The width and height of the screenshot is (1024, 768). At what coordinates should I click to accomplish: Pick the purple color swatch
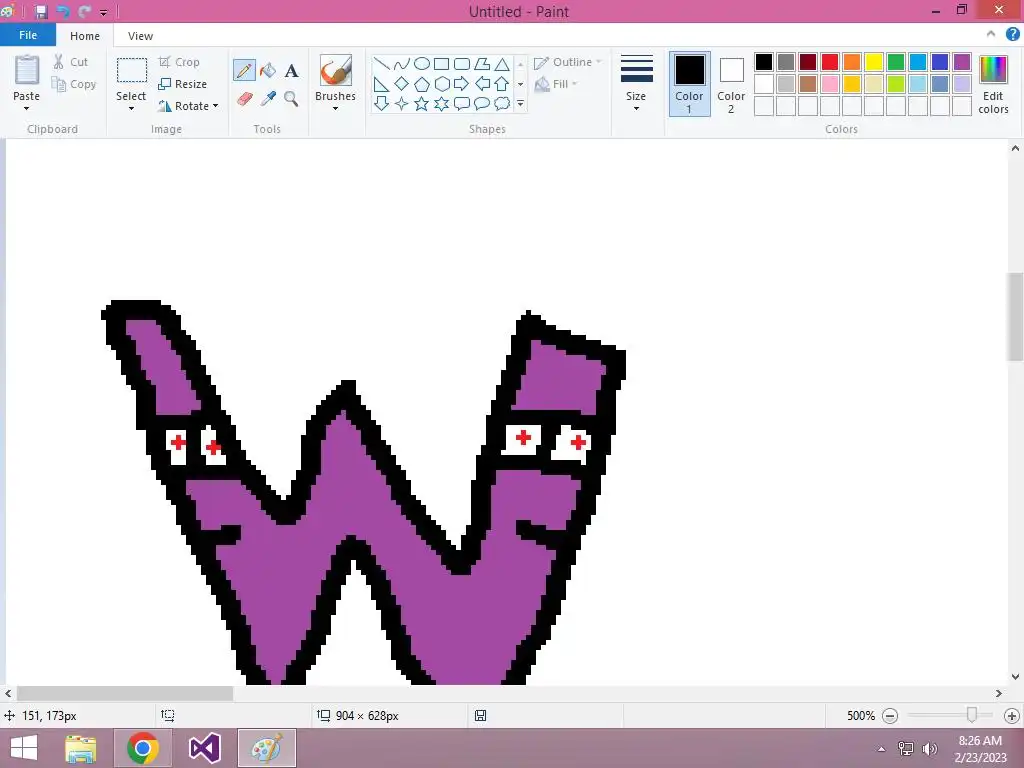point(962,62)
